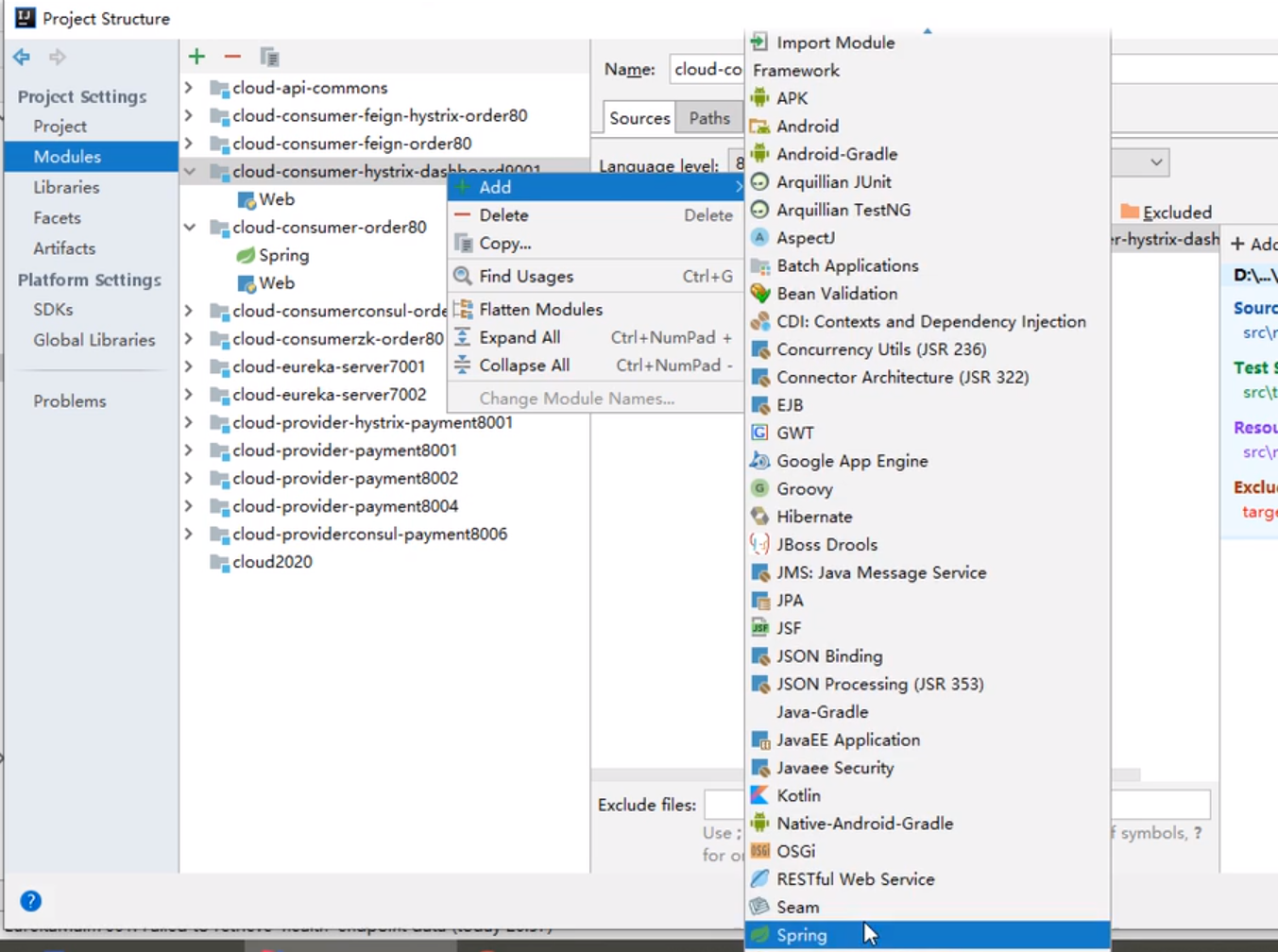
Task: Choose Copy... in the context menu
Action: (595, 243)
